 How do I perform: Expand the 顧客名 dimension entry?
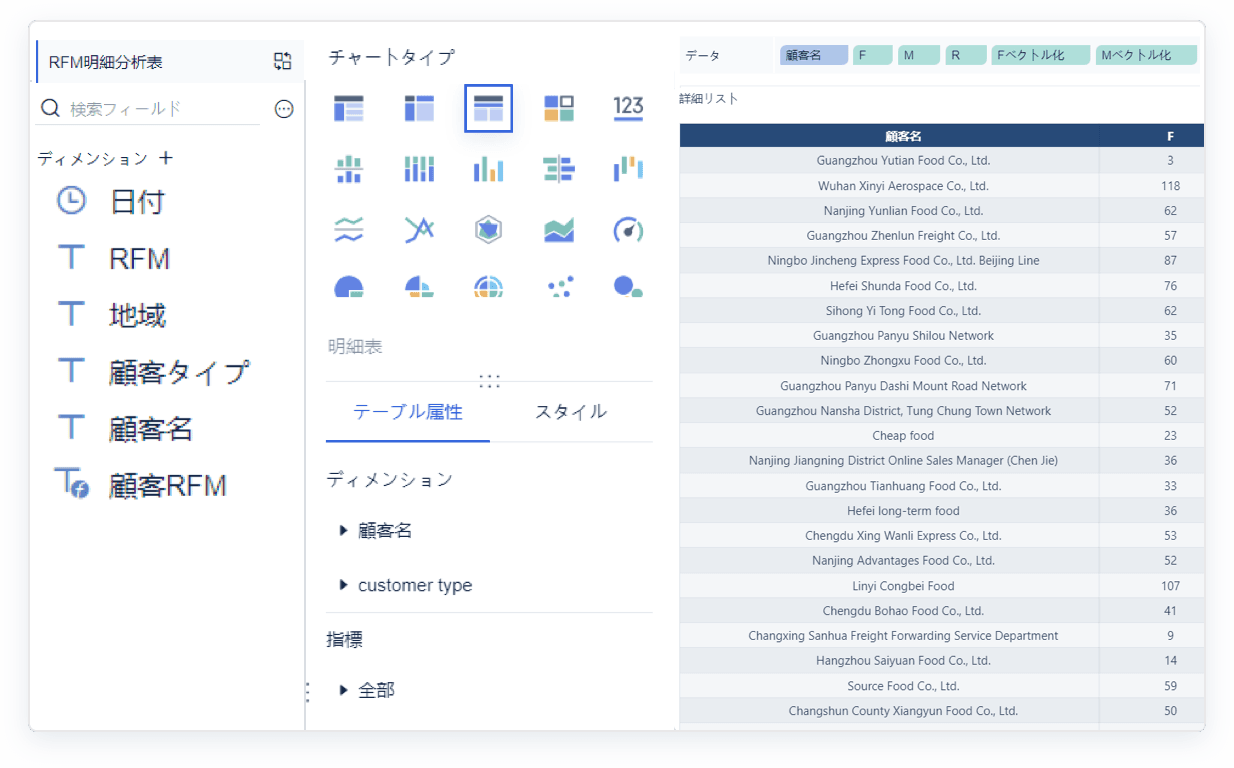click(x=344, y=531)
